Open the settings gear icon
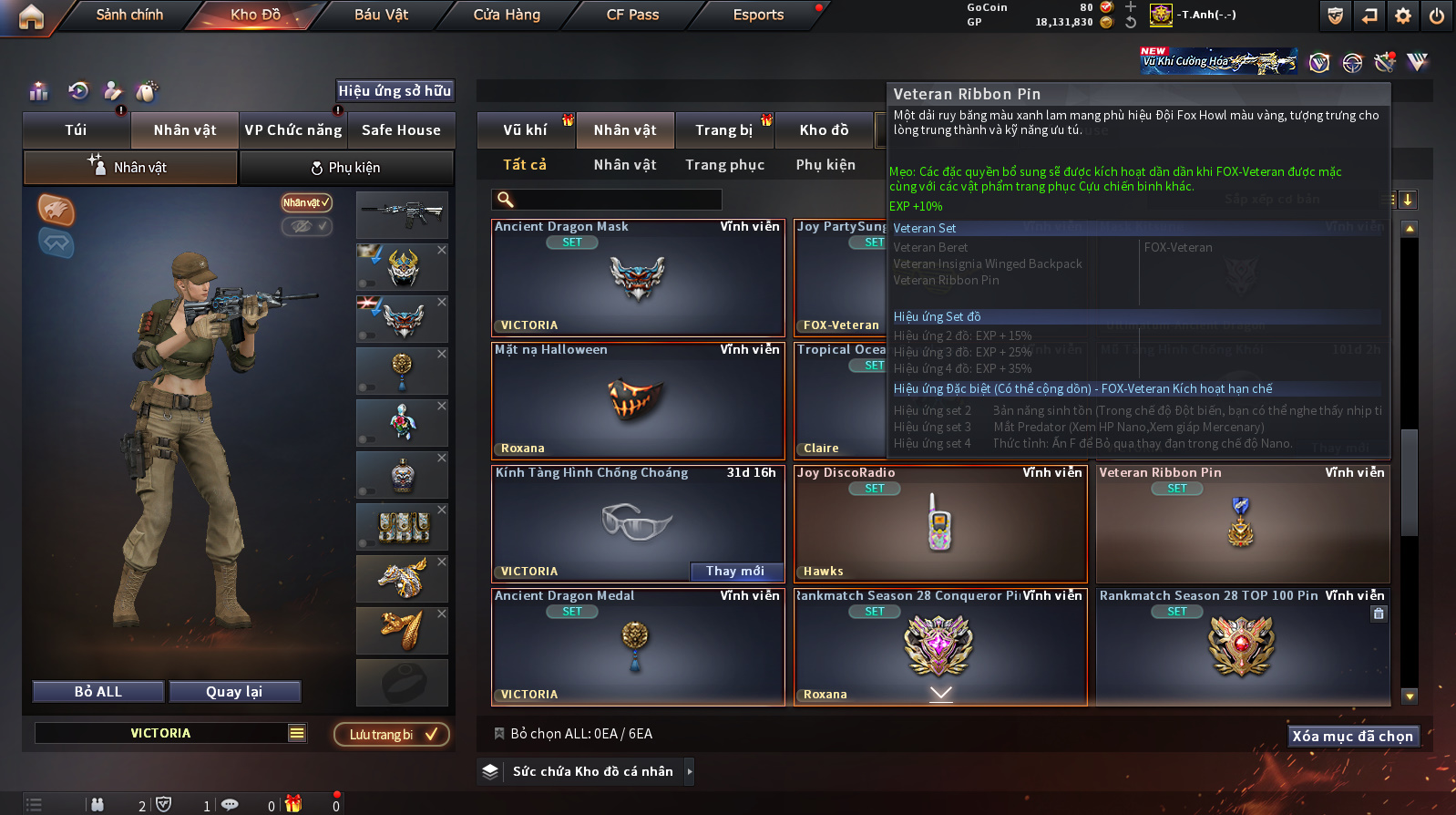The image size is (1456, 815). tap(1403, 15)
